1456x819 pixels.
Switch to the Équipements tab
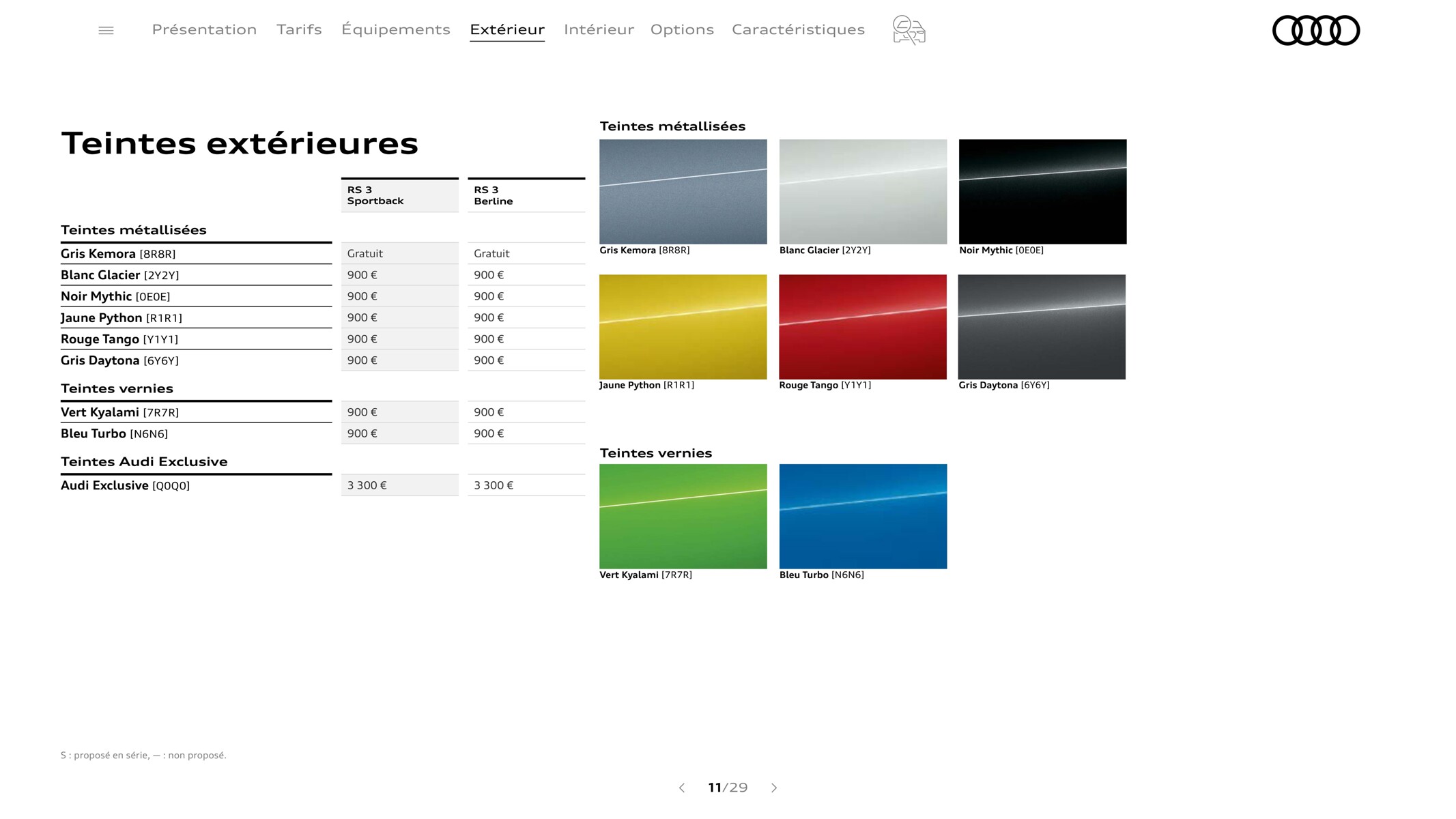click(396, 29)
